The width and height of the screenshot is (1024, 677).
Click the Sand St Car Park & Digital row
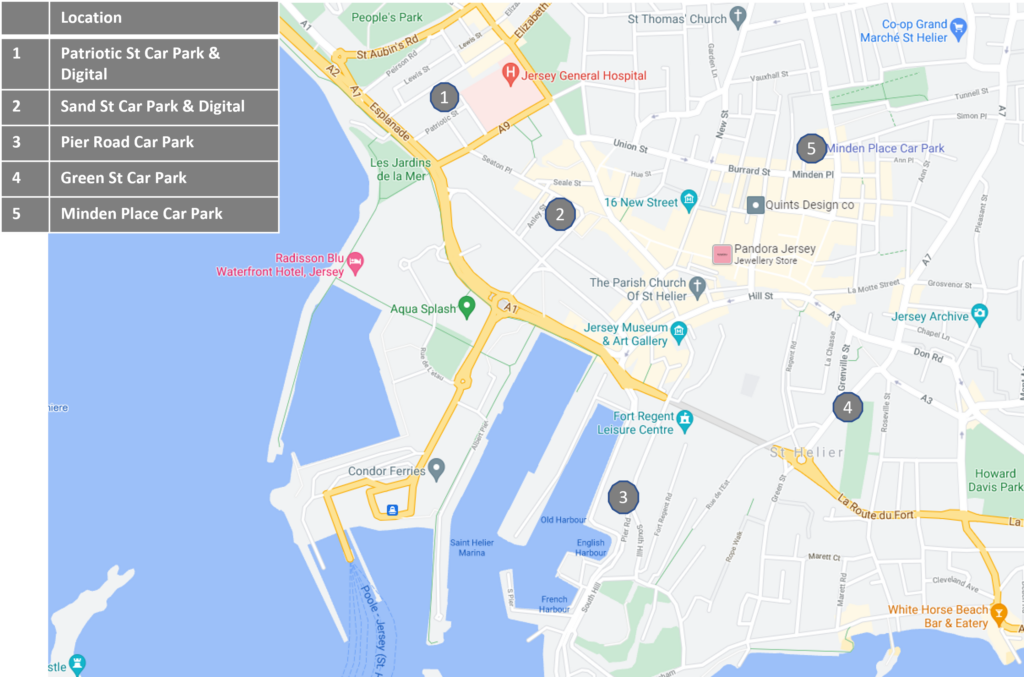point(140,106)
